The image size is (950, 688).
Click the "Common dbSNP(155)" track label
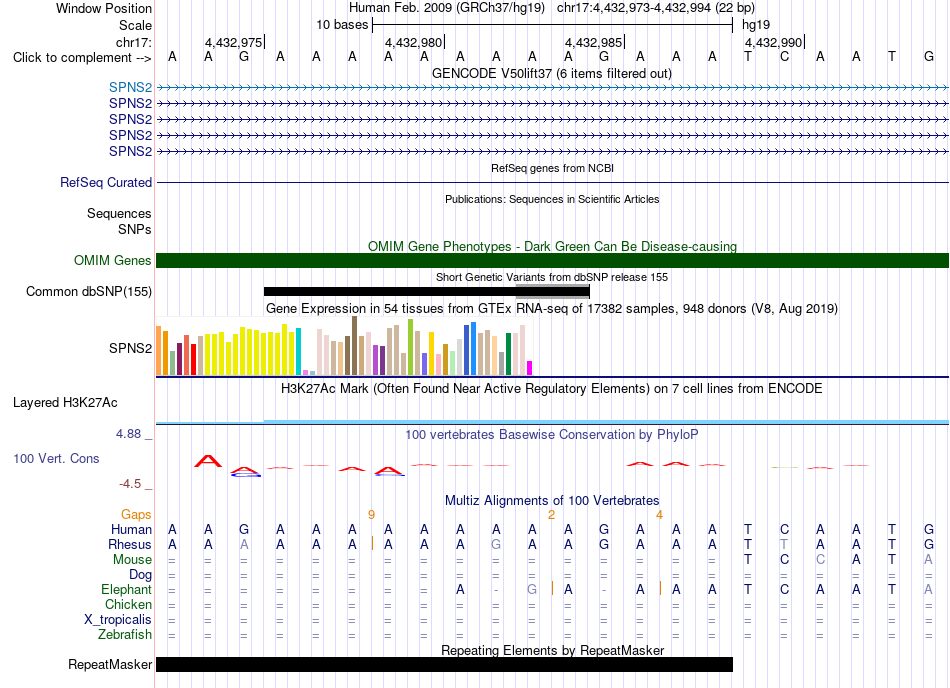pyautogui.click(x=89, y=291)
